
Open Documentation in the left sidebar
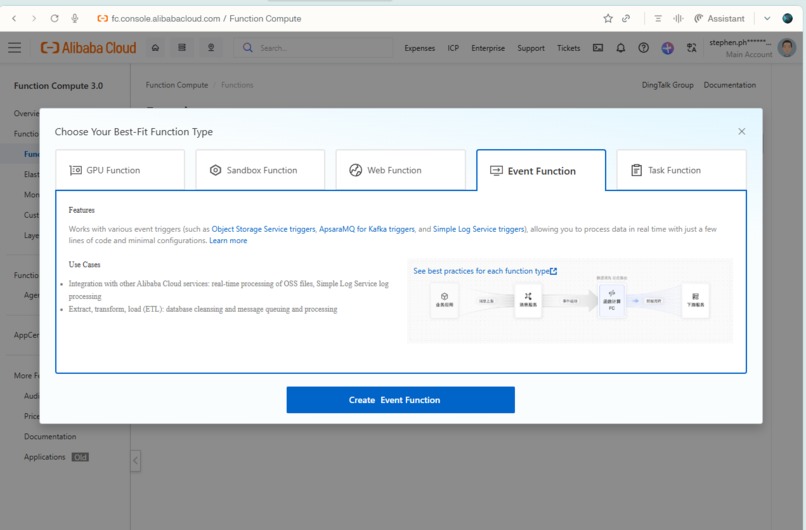pyautogui.click(x=50, y=436)
